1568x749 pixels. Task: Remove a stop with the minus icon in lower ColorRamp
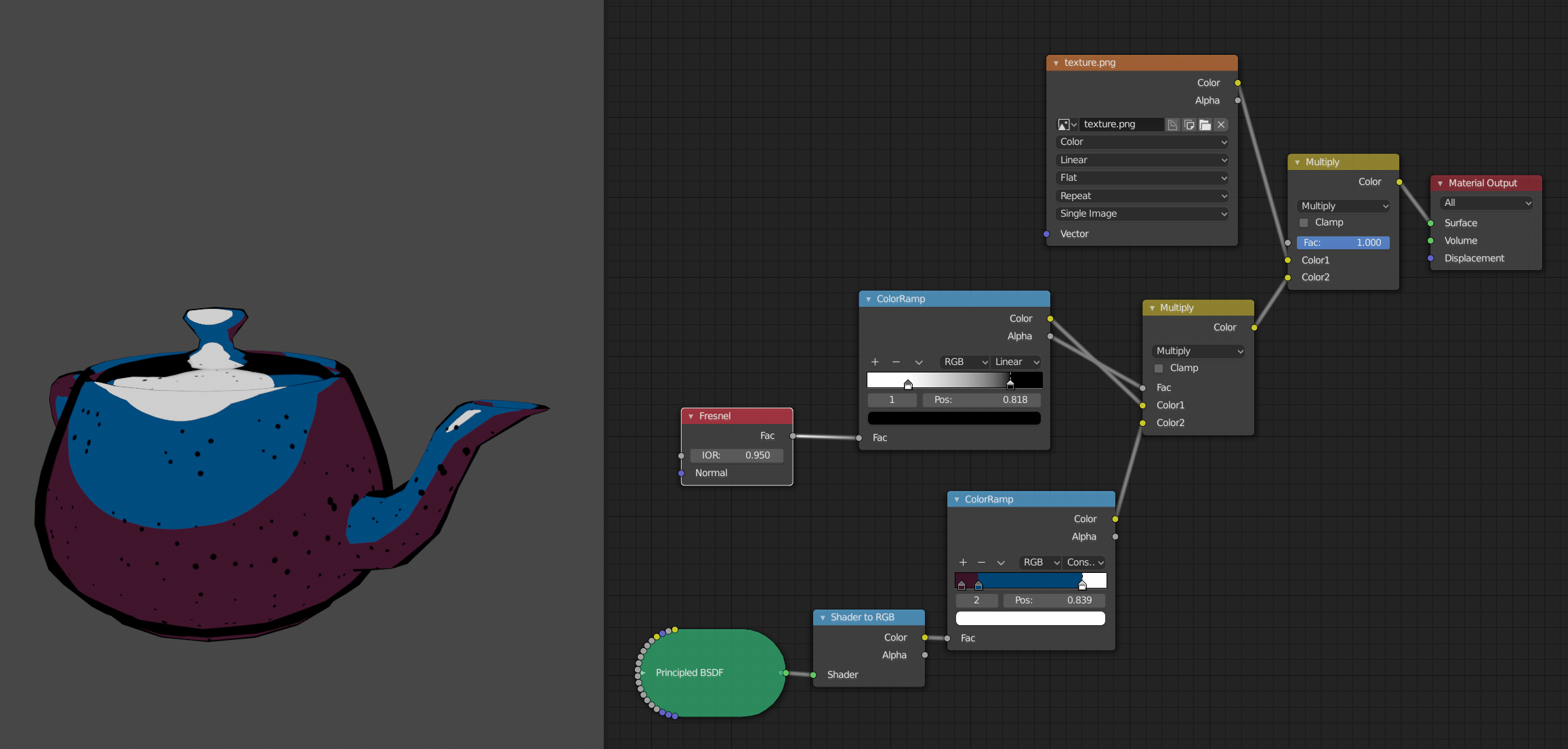click(x=982, y=562)
